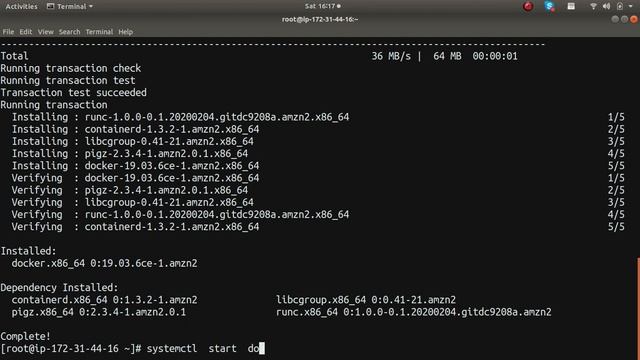Maximize the terminal window
The height and width of the screenshot is (360, 640).
pos(624,19)
